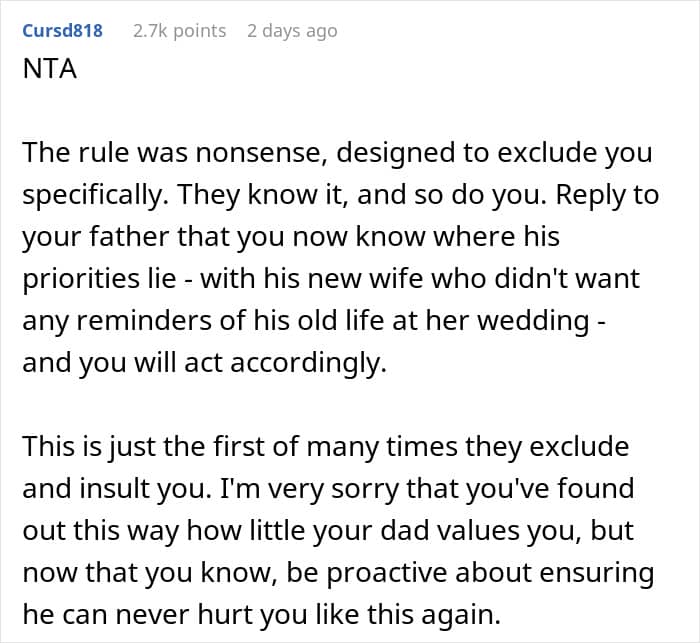The height and width of the screenshot is (643, 700).
Task: Open the Cursd818 user profile
Action: pyautogui.click(x=62, y=31)
